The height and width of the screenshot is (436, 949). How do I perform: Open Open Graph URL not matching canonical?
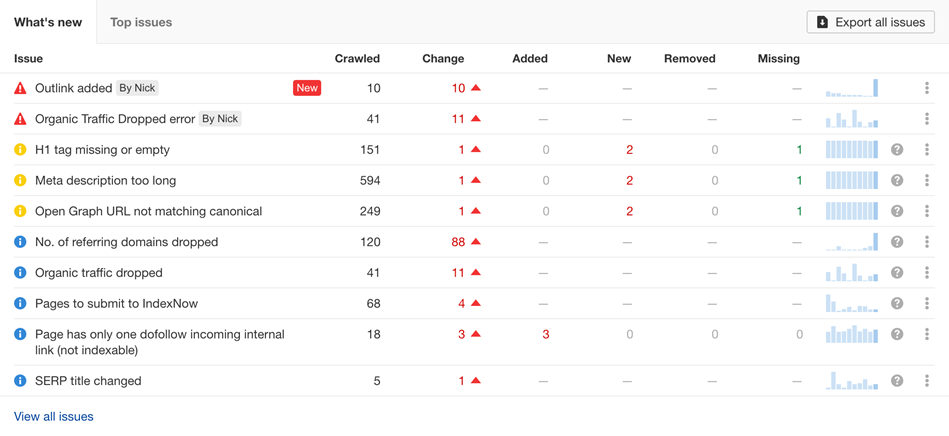tap(148, 211)
